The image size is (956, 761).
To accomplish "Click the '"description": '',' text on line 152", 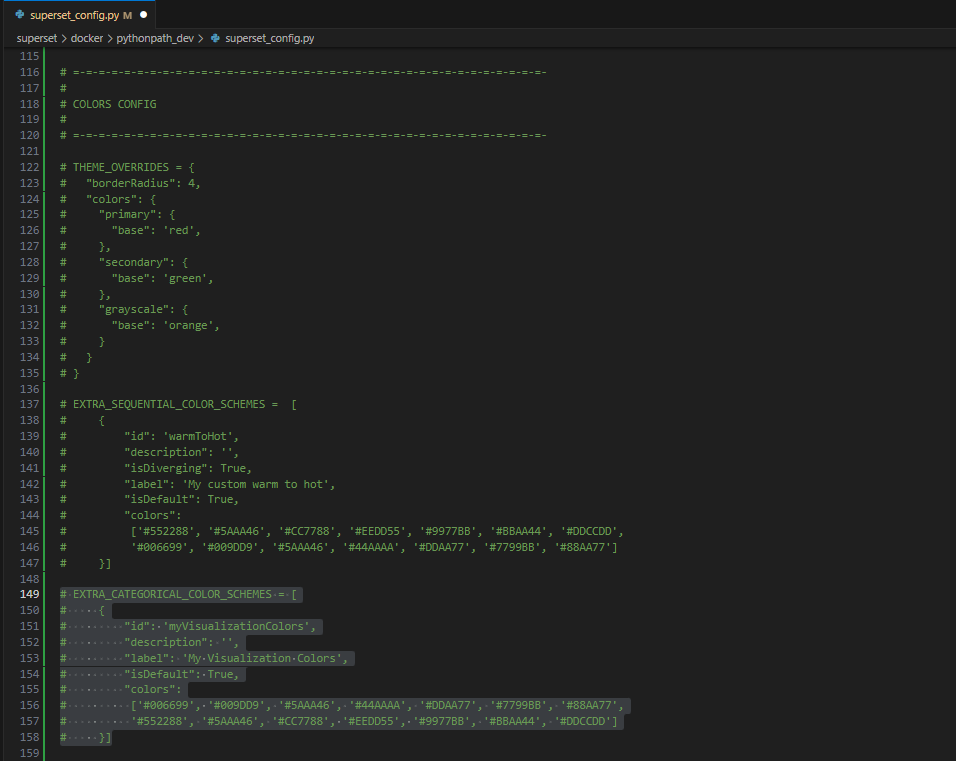I will click(x=182, y=642).
